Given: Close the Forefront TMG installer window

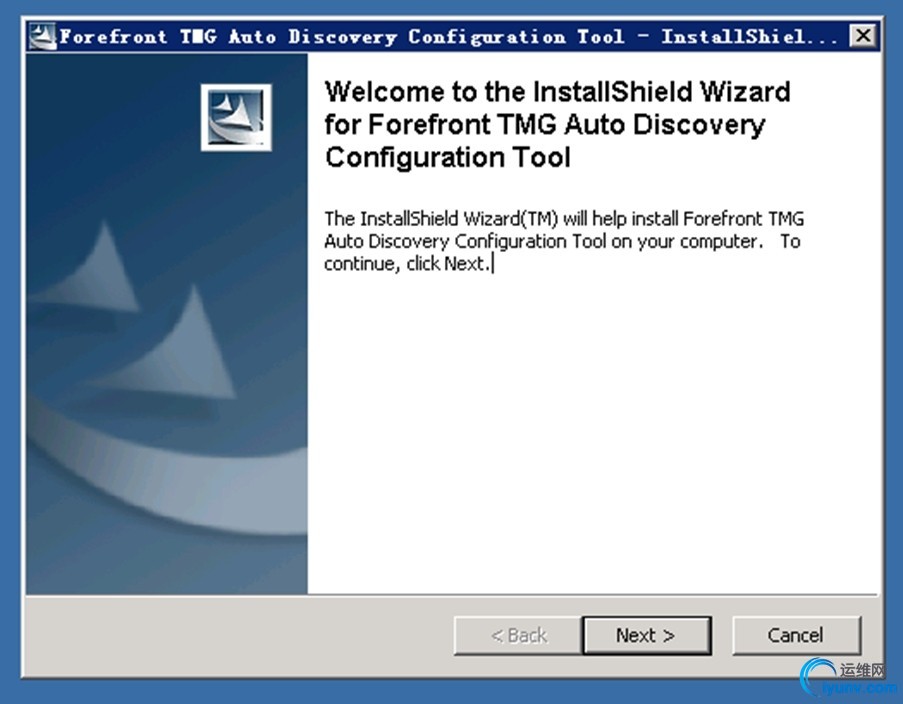Looking at the screenshot, I should click(863, 36).
